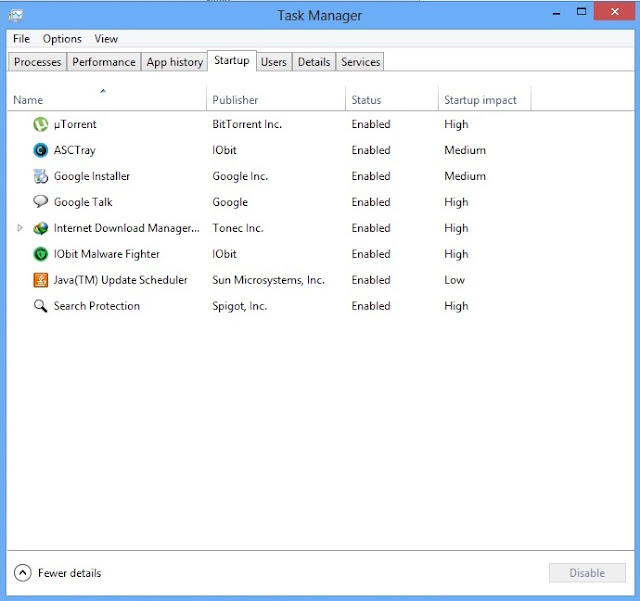Click the Disable button
The width and height of the screenshot is (640, 601).
[x=587, y=573]
